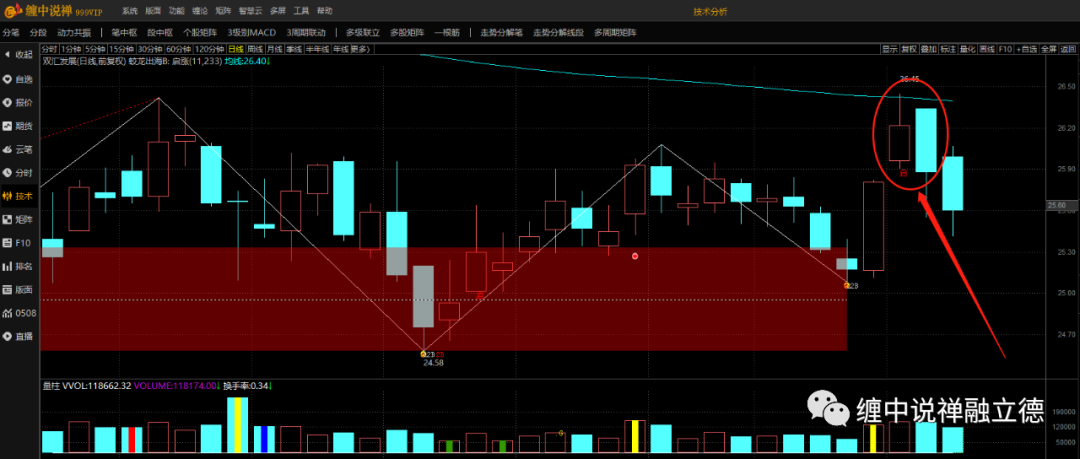Switch to 5分钟 period tab
The width and height of the screenshot is (1080, 459).
pyautogui.click(x=95, y=49)
